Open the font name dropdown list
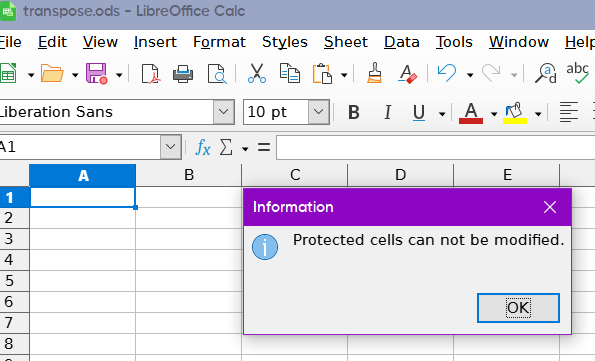Screen dimensions: 595x361 pos(224,112)
